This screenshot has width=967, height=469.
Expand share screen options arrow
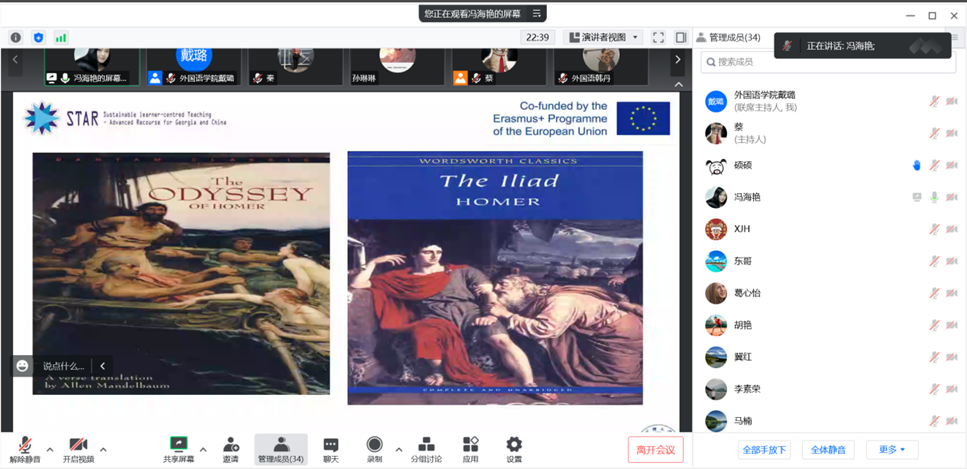(203, 449)
